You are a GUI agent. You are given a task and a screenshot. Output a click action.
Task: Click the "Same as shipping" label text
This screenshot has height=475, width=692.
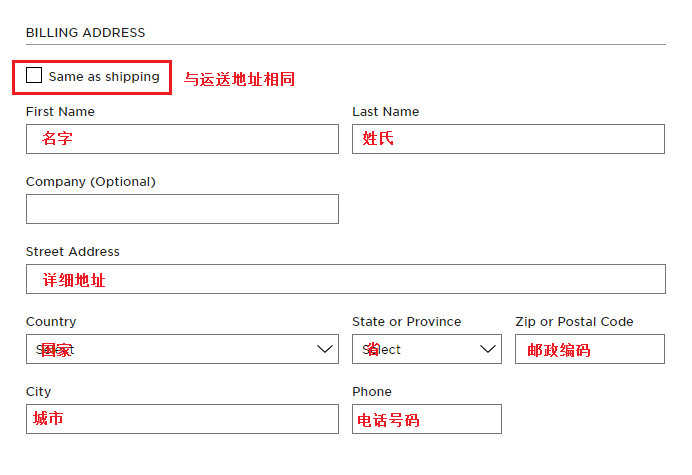click(104, 77)
